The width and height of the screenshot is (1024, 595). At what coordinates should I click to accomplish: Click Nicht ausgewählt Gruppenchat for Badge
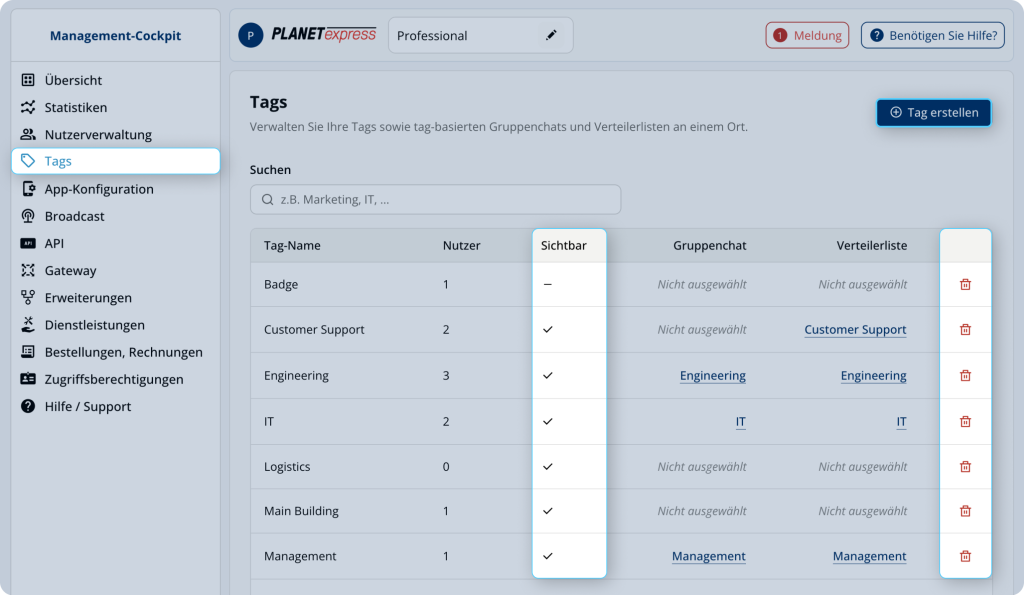[702, 284]
